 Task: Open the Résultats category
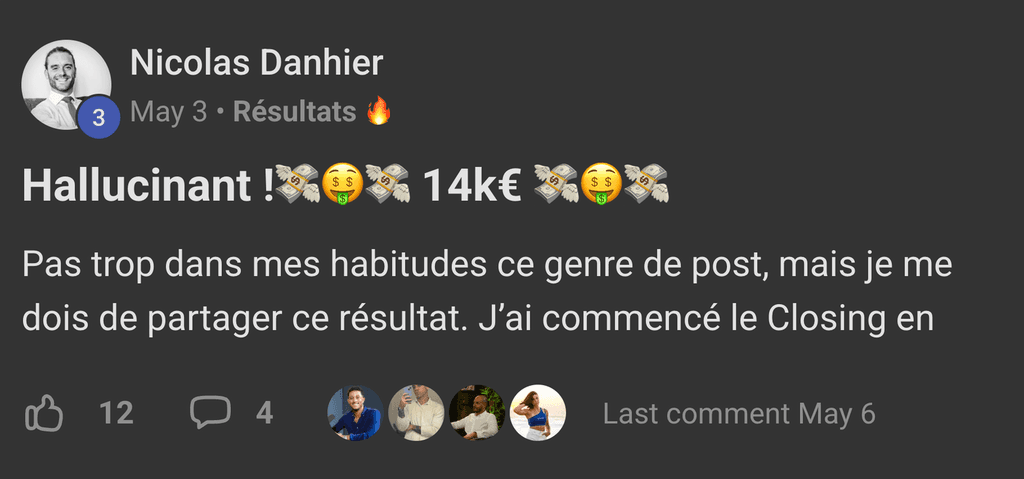[x=295, y=112]
